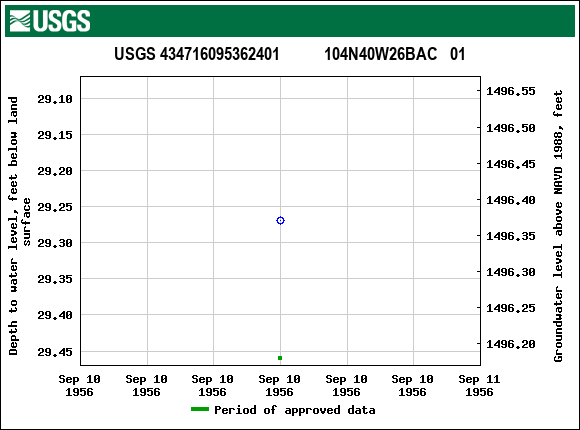Click the USGS logo in the banner
This screenshot has width=580, height=430.
coord(50,21)
